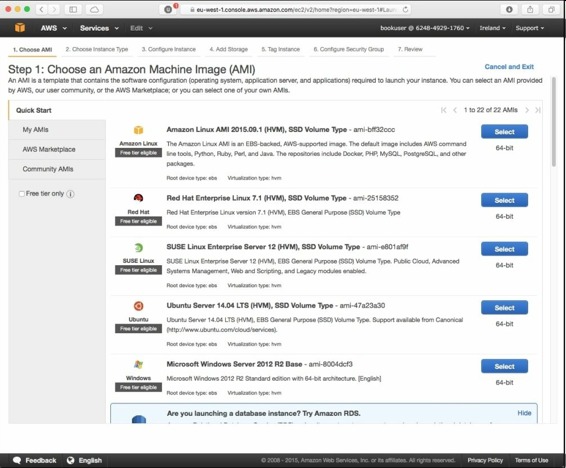Click Cancel and Exit link
The image size is (566, 468).
pyautogui.click(x=509, y=67)
